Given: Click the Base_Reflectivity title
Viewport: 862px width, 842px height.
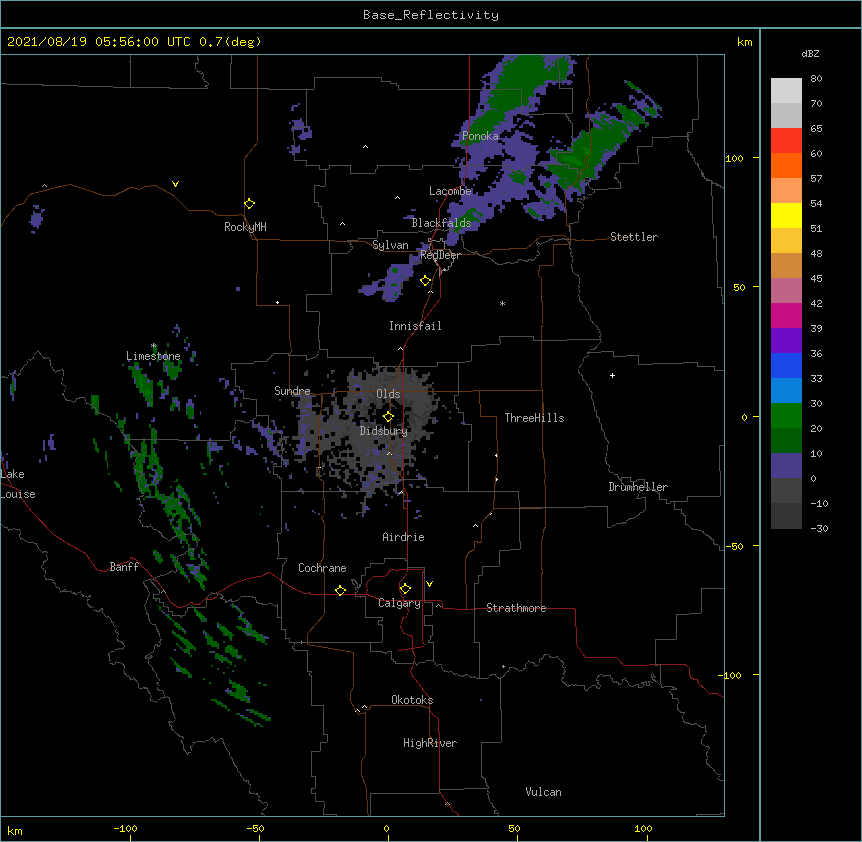Looking at the screenshot, I should click(x=431, y=15).
